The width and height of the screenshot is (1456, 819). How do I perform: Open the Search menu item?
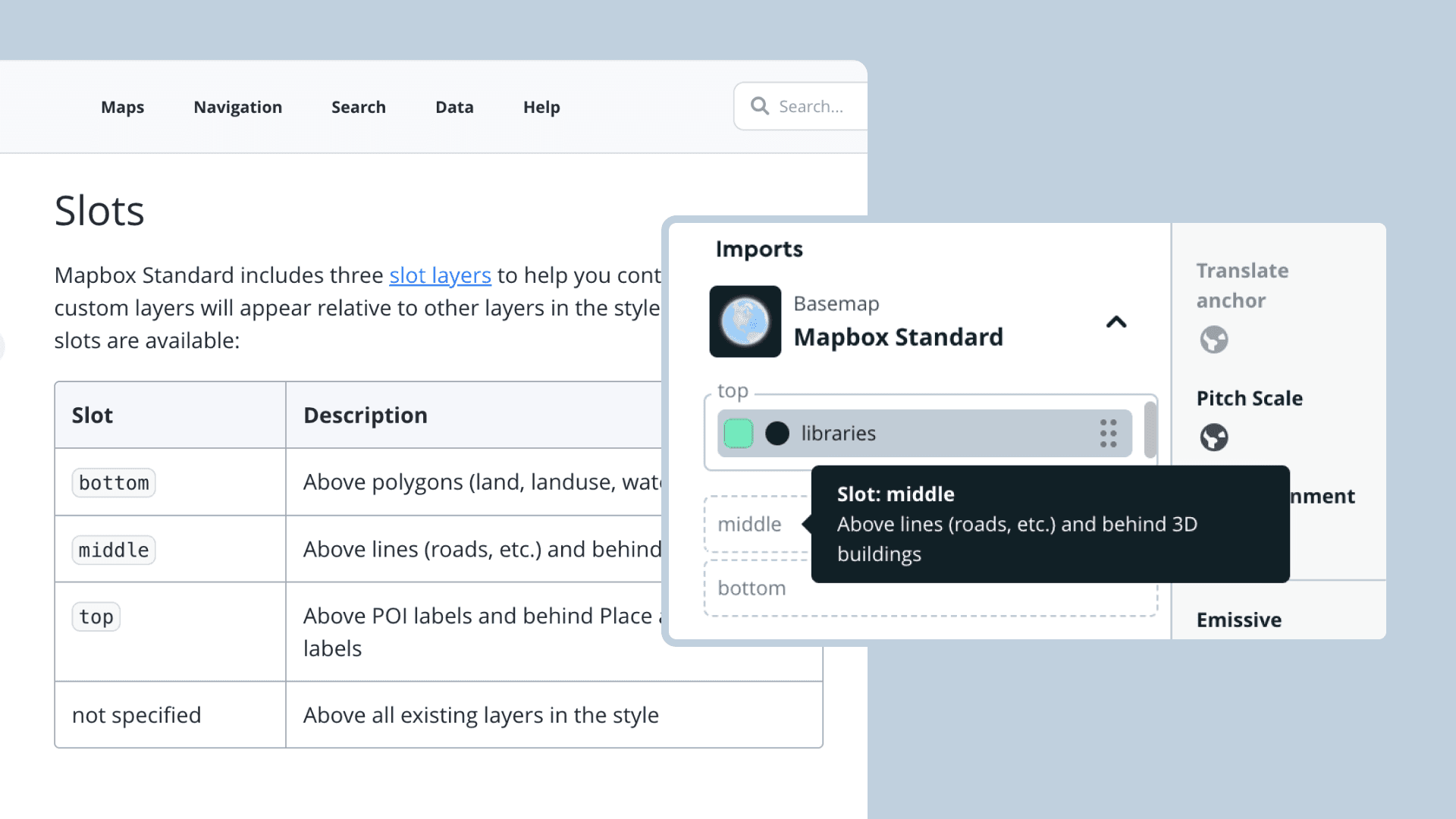point(359,107)
